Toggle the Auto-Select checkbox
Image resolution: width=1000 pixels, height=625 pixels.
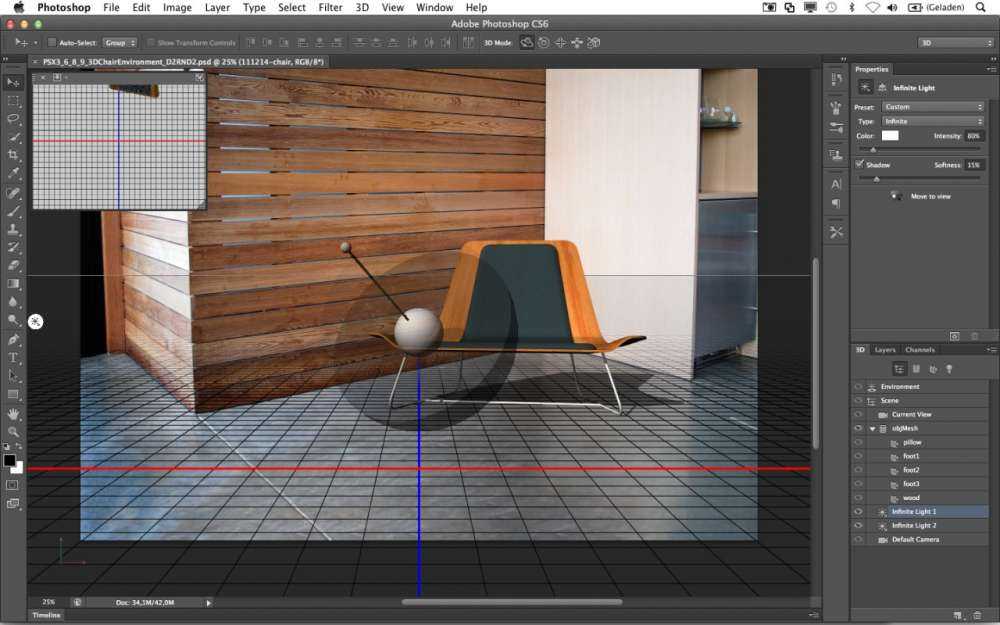click(53, 43)
